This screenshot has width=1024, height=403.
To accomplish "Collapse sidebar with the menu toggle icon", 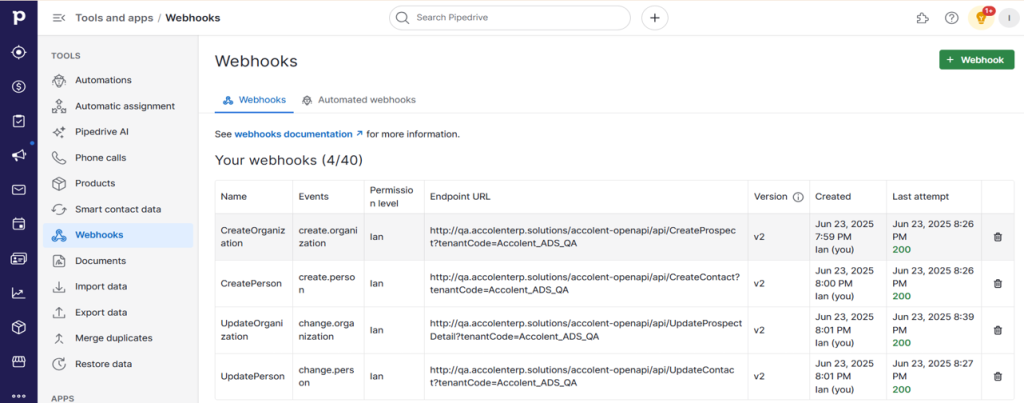I will (59, 18).
